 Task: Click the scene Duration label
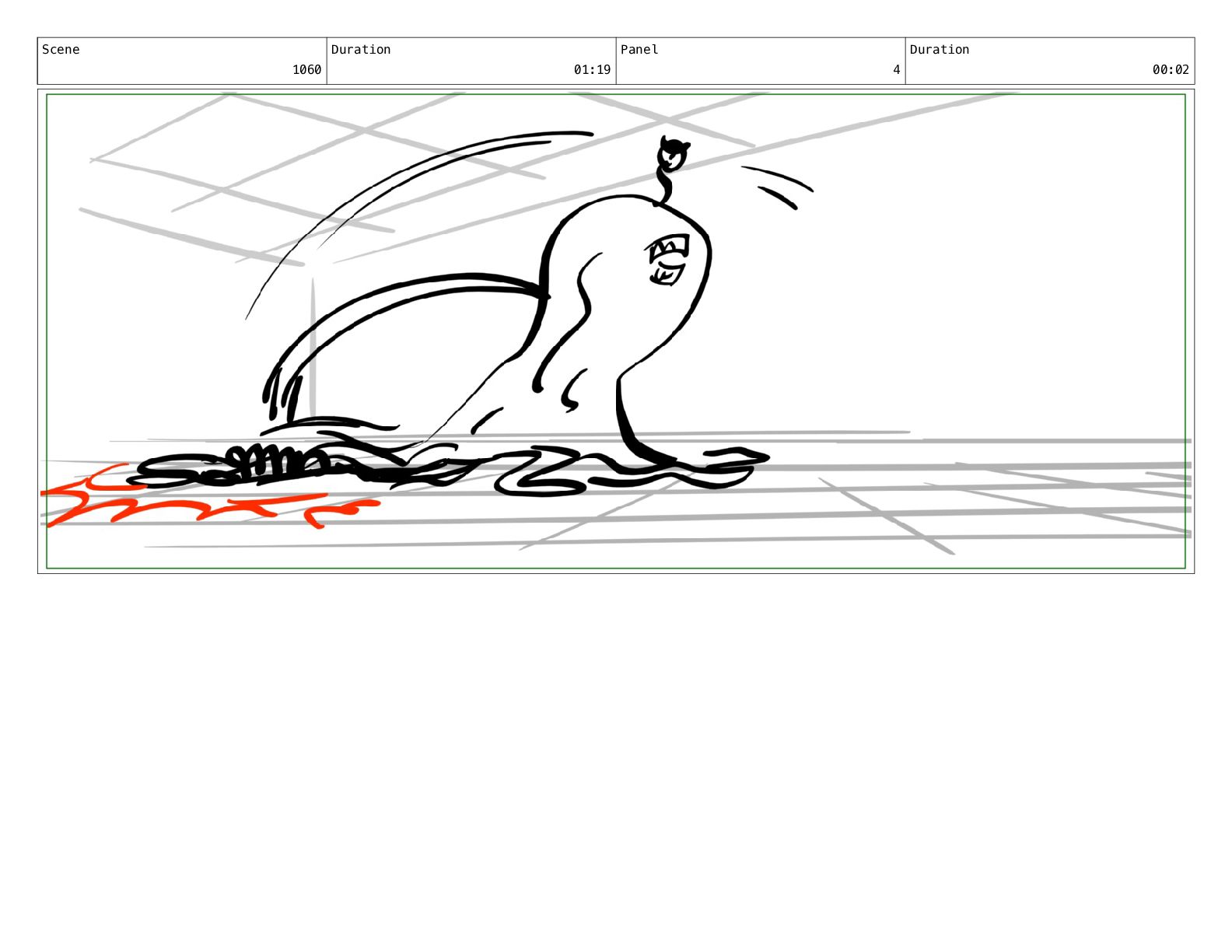(x=361, y=50)
